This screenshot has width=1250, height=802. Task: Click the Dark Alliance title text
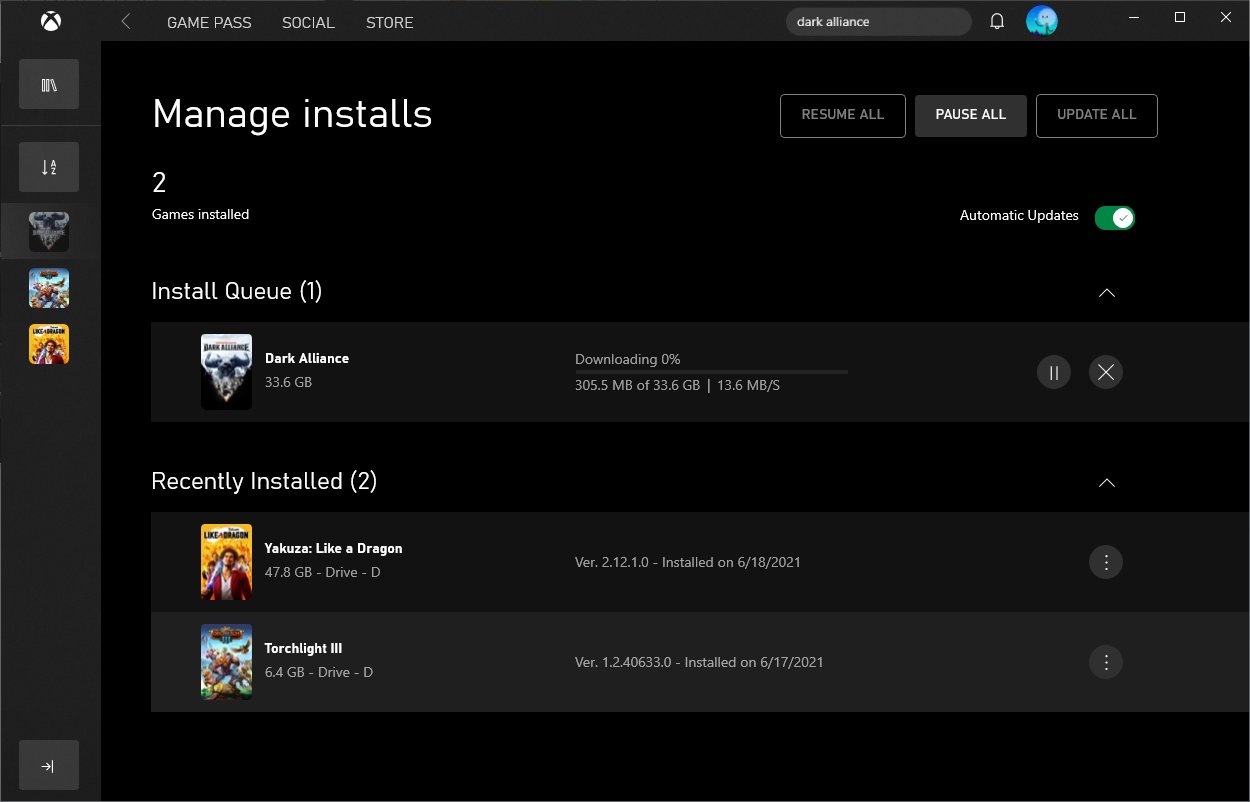307,358
